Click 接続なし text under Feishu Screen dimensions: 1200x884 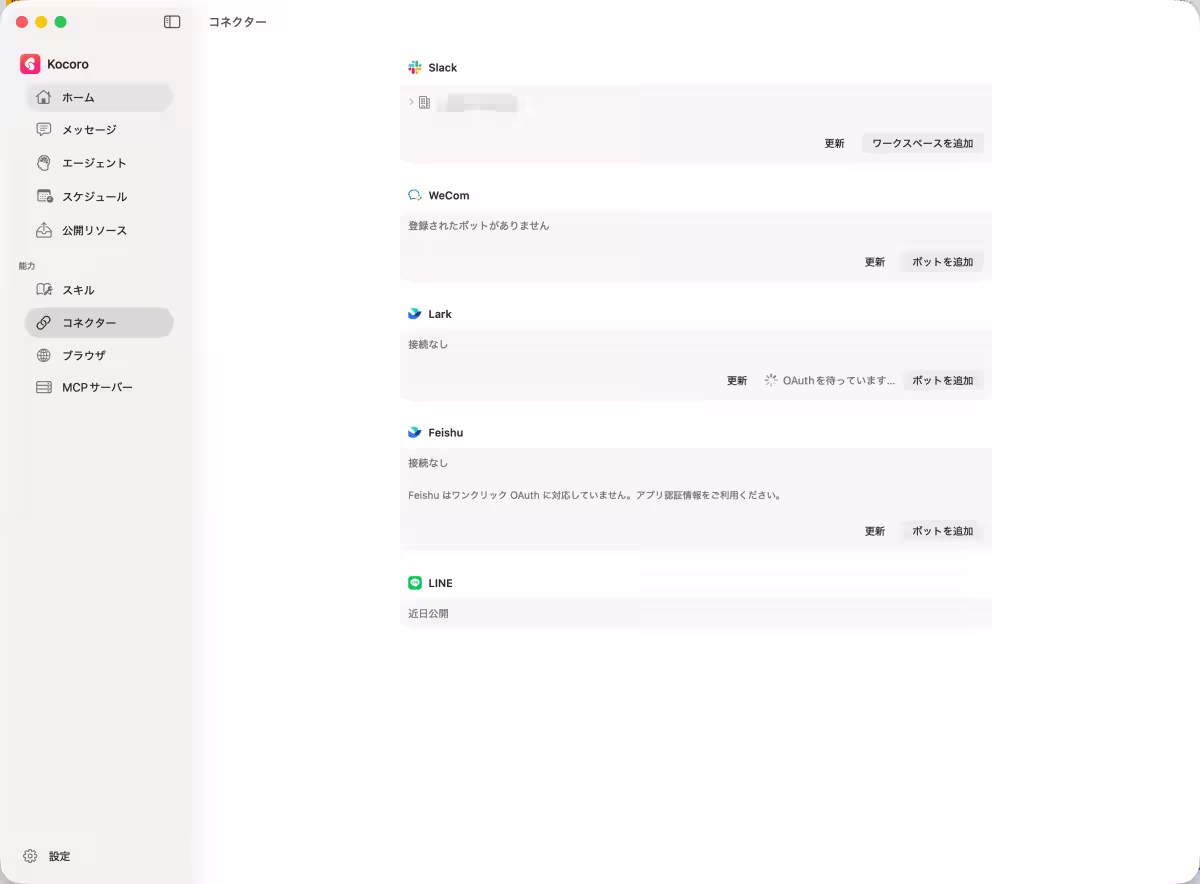[428, 463]
